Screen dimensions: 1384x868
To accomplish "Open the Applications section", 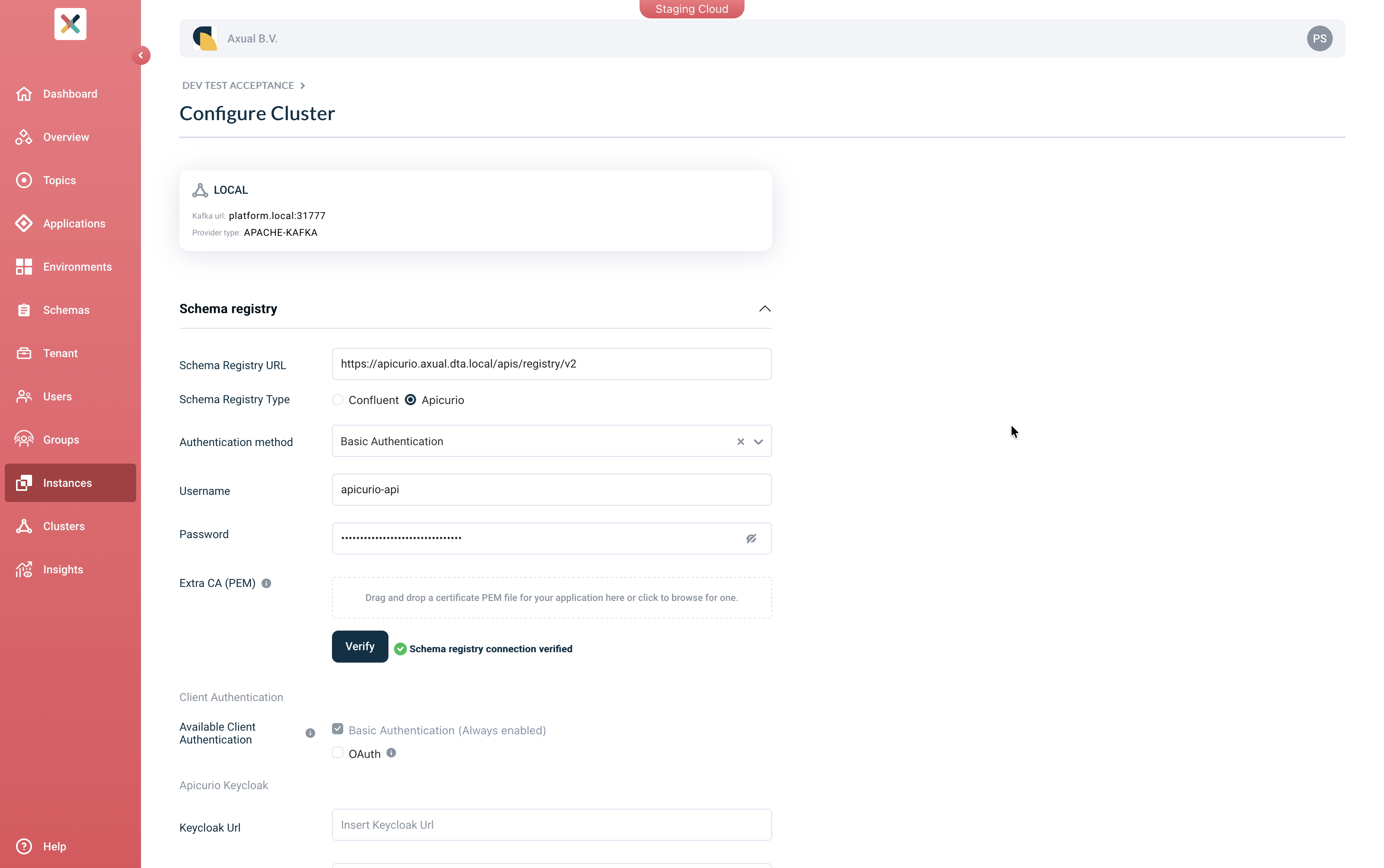I will 73,223.
